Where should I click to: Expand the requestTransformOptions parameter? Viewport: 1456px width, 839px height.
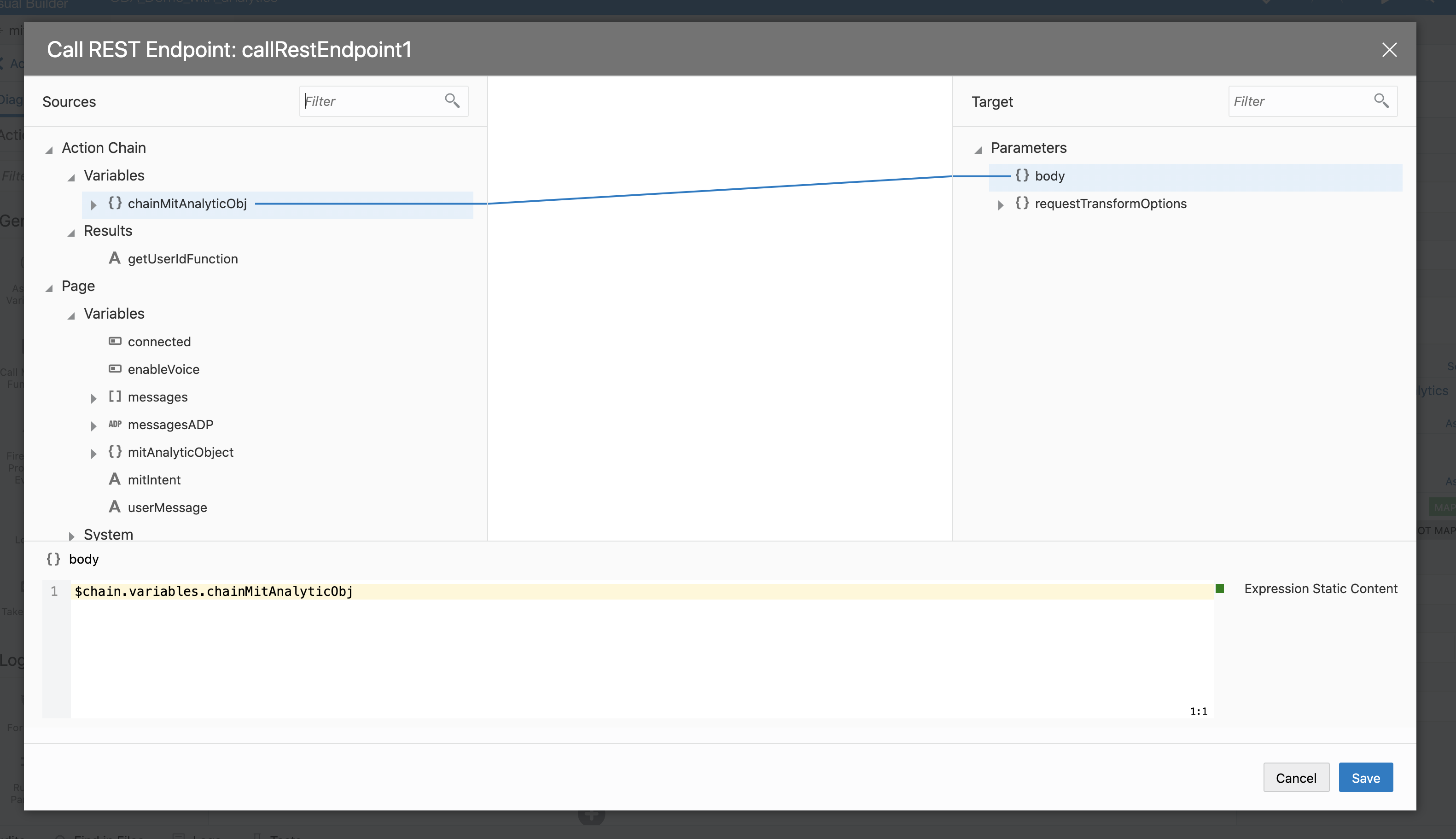pyautogui.click(x=1000, y=204)
